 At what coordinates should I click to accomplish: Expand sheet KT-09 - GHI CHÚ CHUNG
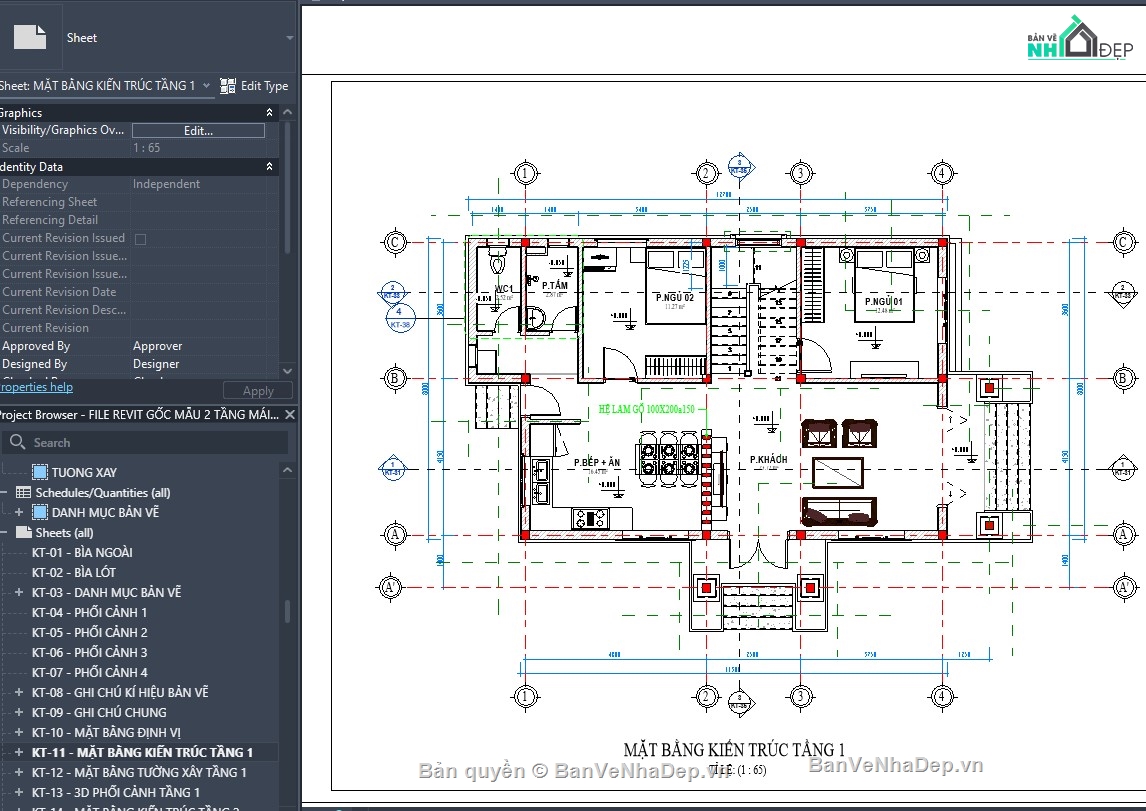click(x=19, y=712)
